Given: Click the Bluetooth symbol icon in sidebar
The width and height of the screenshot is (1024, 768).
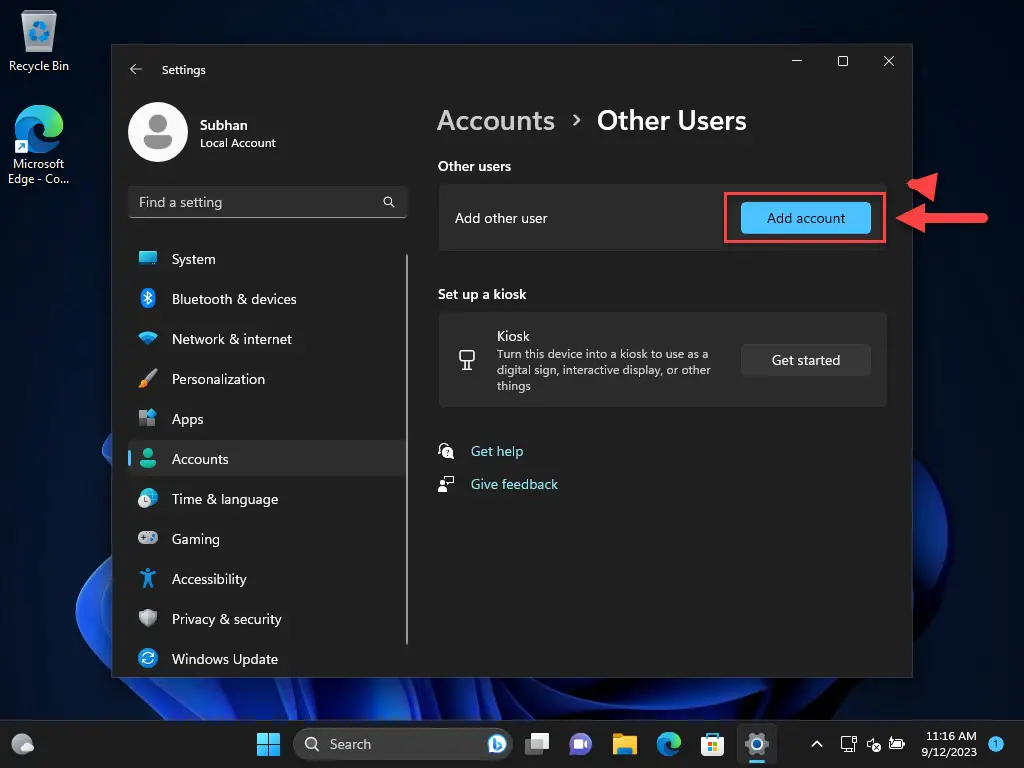Looking at the screenshot, I should (148, 298).
